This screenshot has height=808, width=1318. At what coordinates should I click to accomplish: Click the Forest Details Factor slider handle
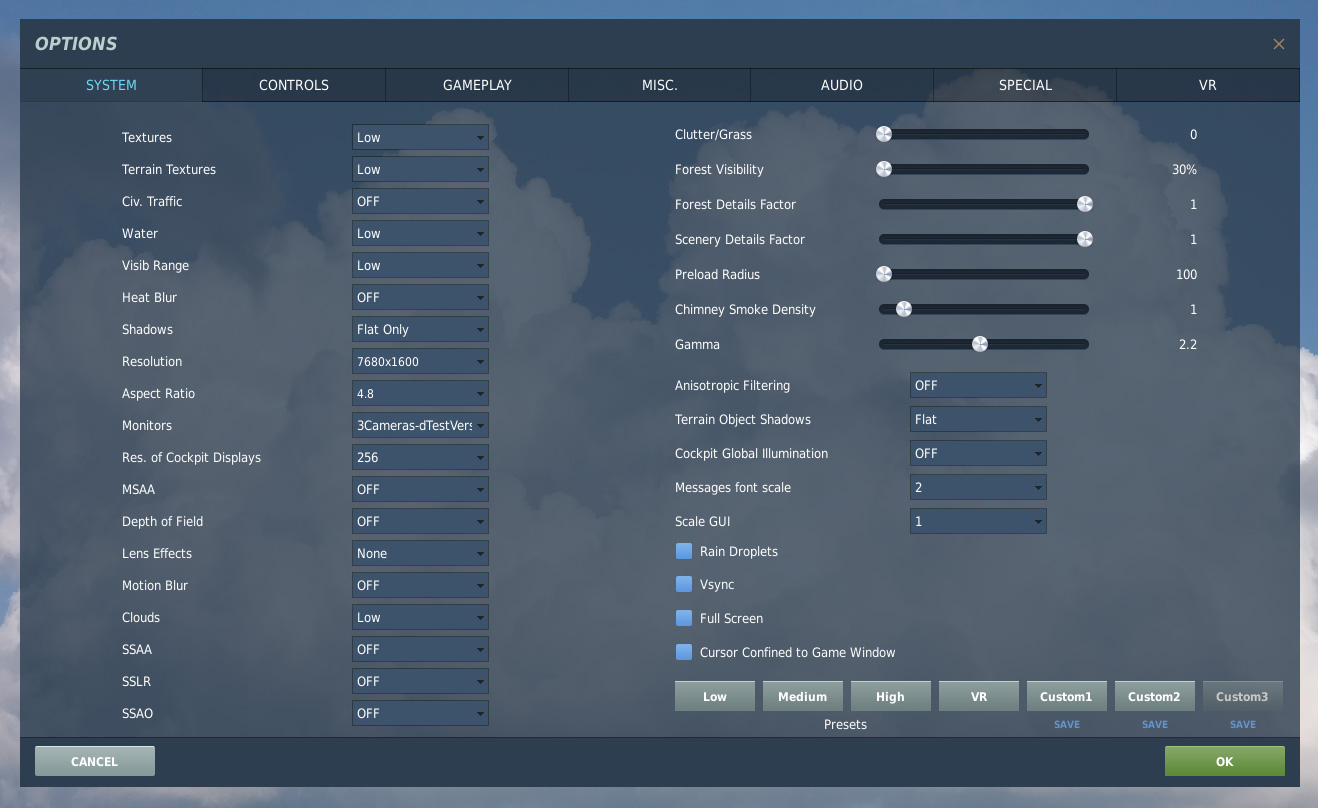(1084, 204)
